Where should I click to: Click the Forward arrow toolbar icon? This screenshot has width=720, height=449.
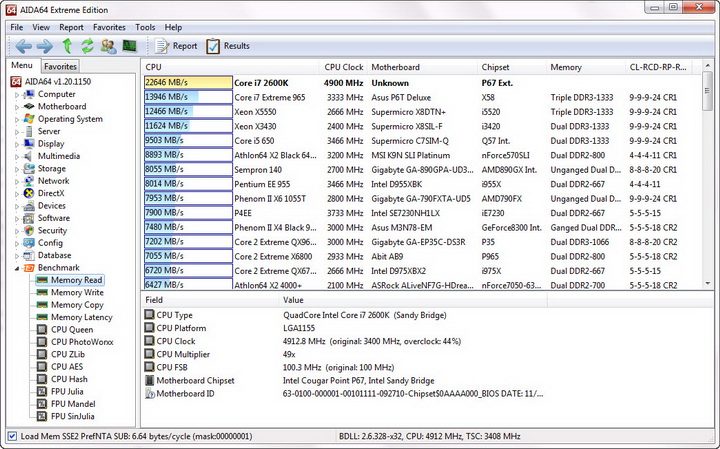[45, 46]
